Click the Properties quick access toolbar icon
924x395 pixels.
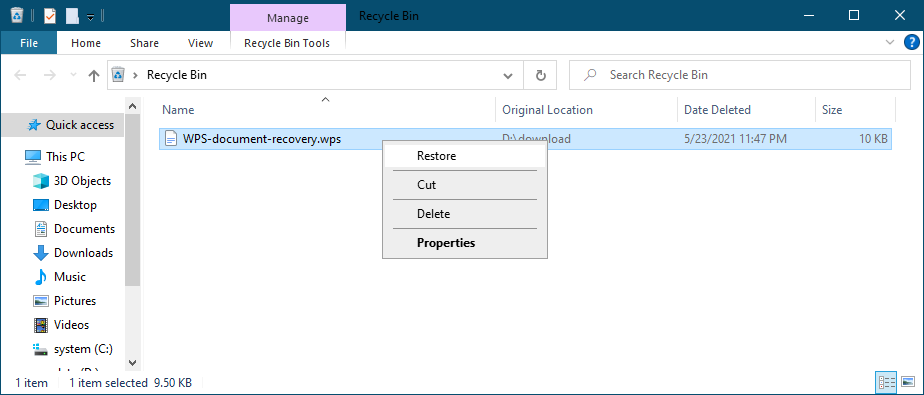50,15
